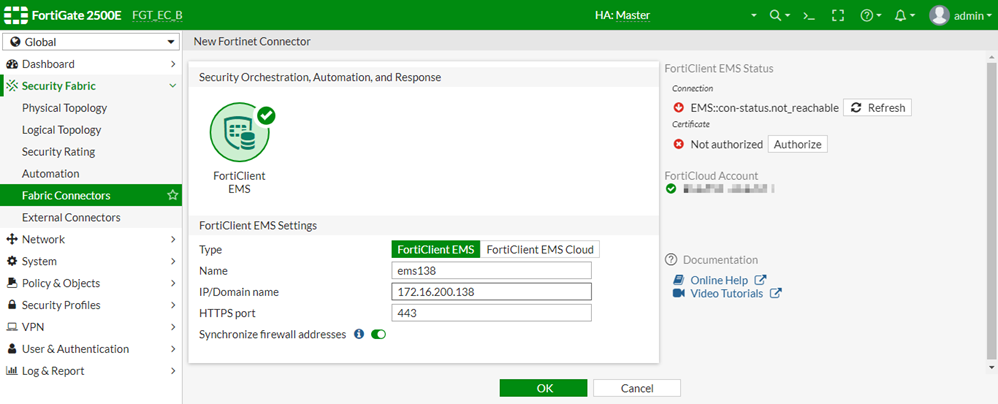Click the Fabric Connectors favorite star

[x=173, y=195]
